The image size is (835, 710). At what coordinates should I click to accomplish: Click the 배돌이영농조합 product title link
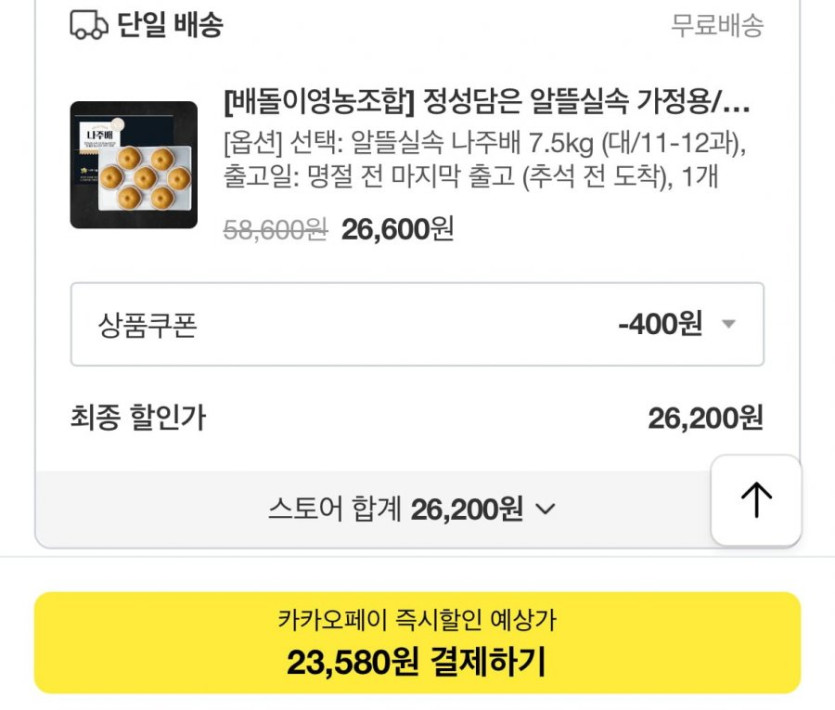[x=486, y=102]
